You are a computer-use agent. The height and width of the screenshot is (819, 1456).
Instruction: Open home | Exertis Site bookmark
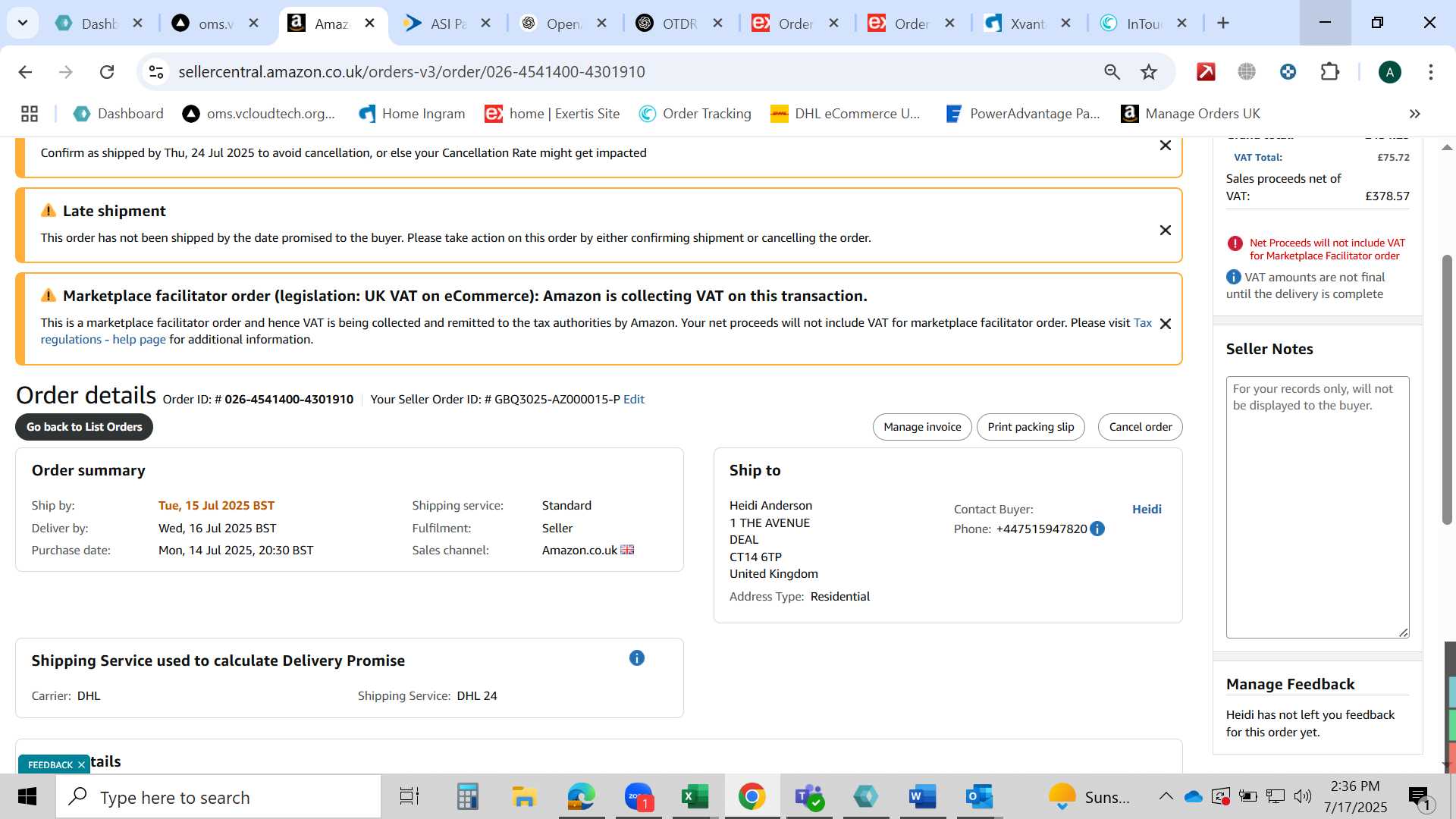(x=552, y=114)
